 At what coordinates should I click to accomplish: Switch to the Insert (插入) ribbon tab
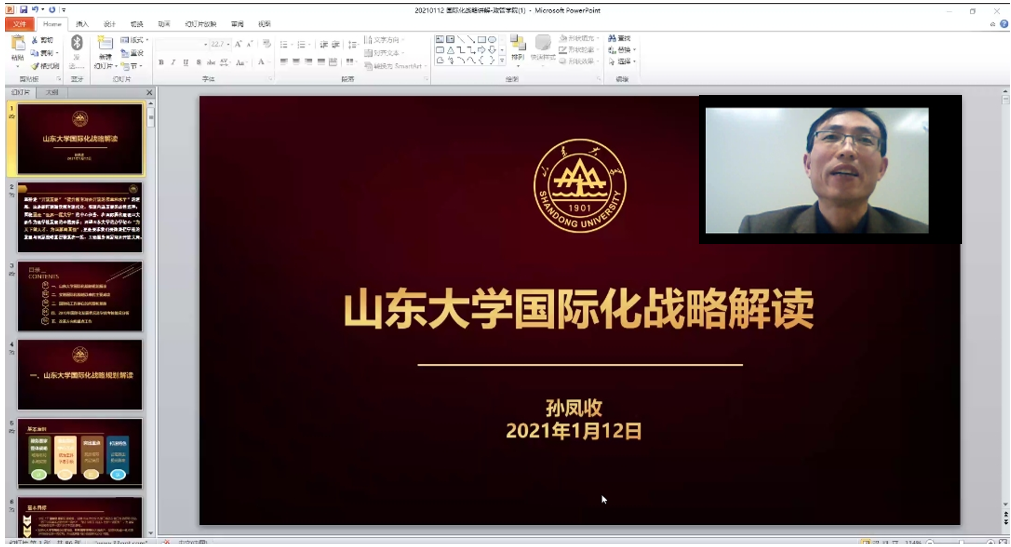81,24
